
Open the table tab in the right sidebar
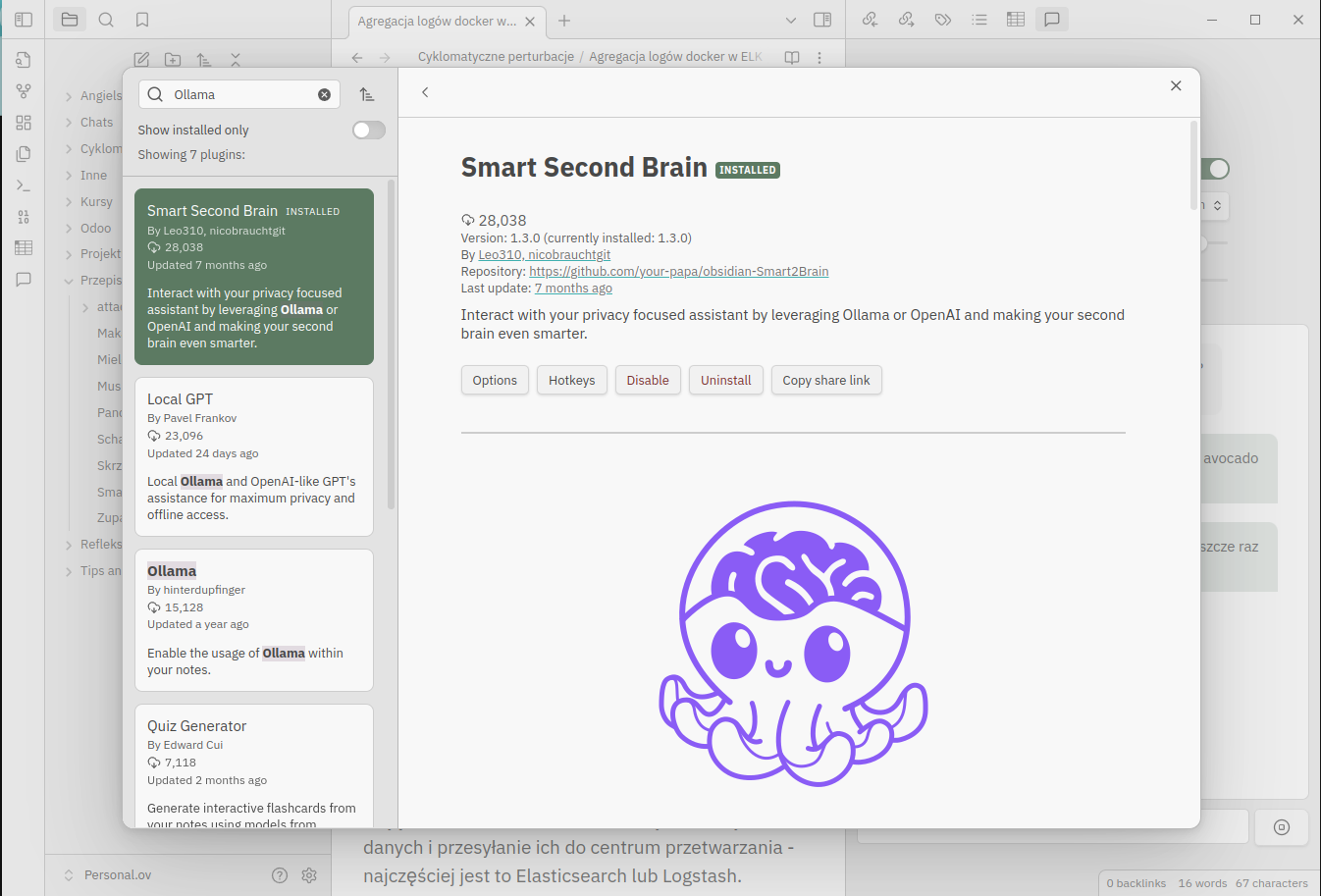(x=1016, y=20)
